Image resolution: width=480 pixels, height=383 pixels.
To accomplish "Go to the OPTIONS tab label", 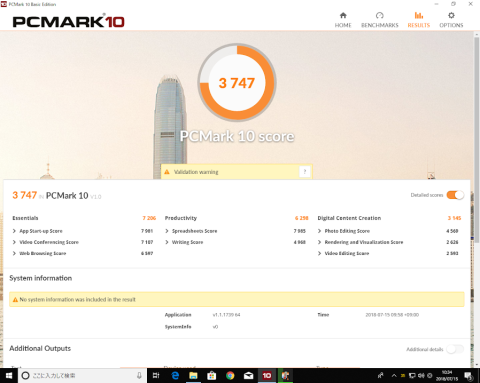I will pyautogui.click(x=451, y=25).
